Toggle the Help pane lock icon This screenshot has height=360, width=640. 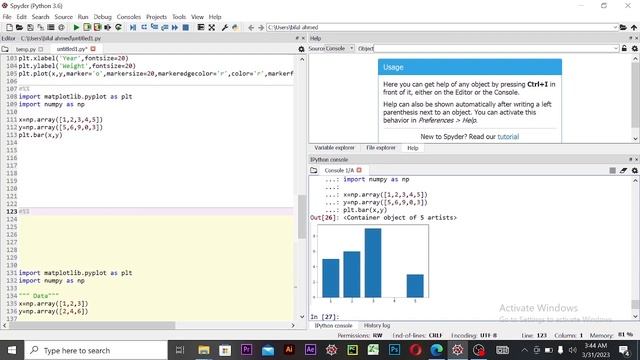[x=624, y=48]
